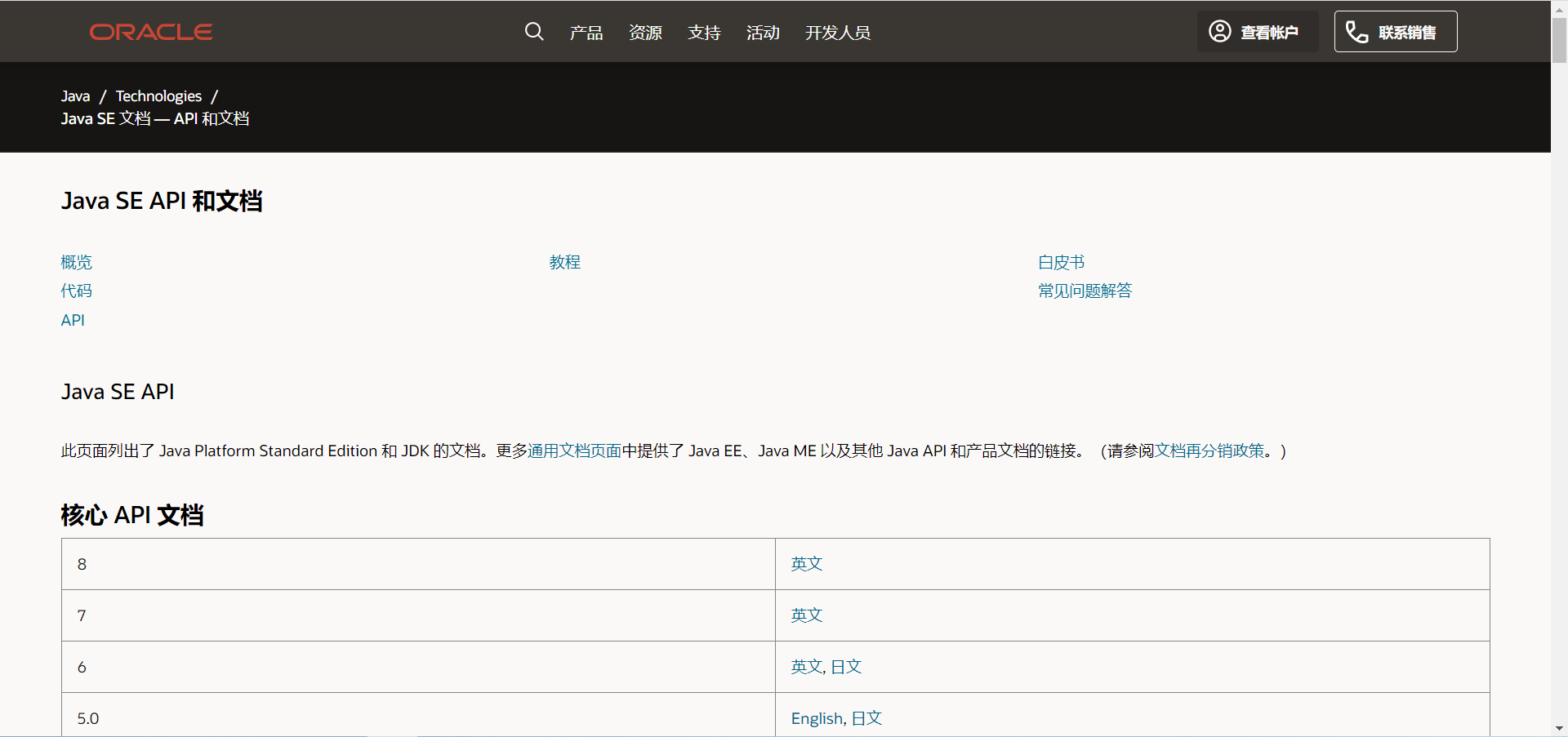Open the 代码 link
The width and height of the screenshot is (1568, 737).
pos(77,291)
